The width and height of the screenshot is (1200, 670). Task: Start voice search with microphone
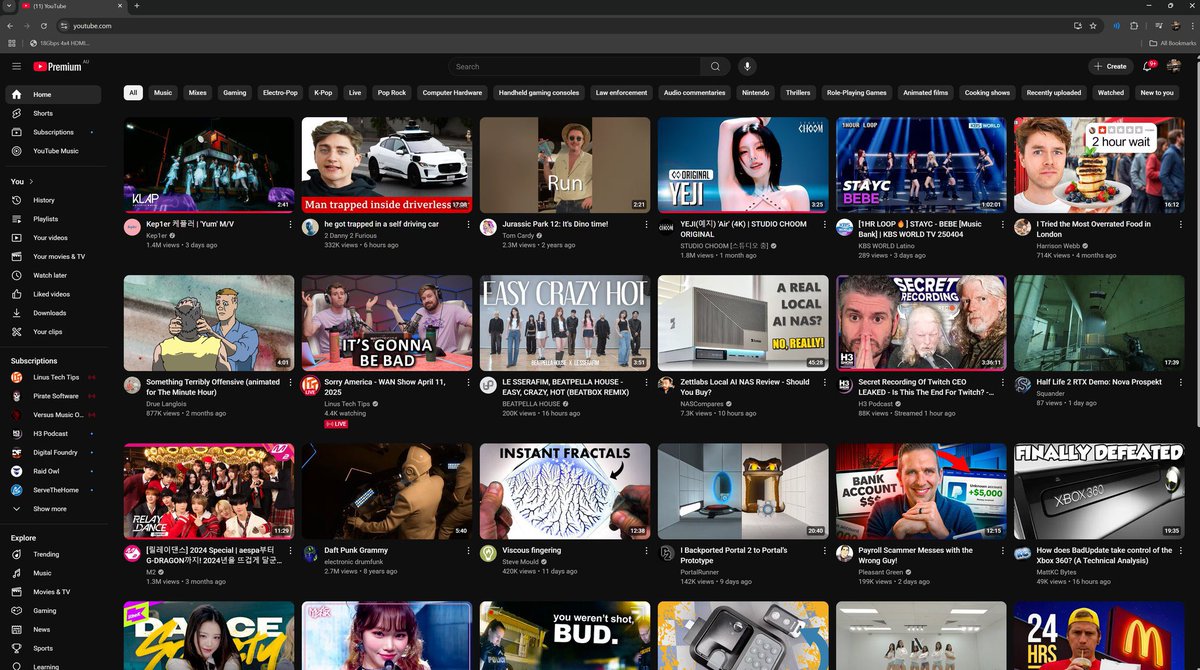click(747, 66)
